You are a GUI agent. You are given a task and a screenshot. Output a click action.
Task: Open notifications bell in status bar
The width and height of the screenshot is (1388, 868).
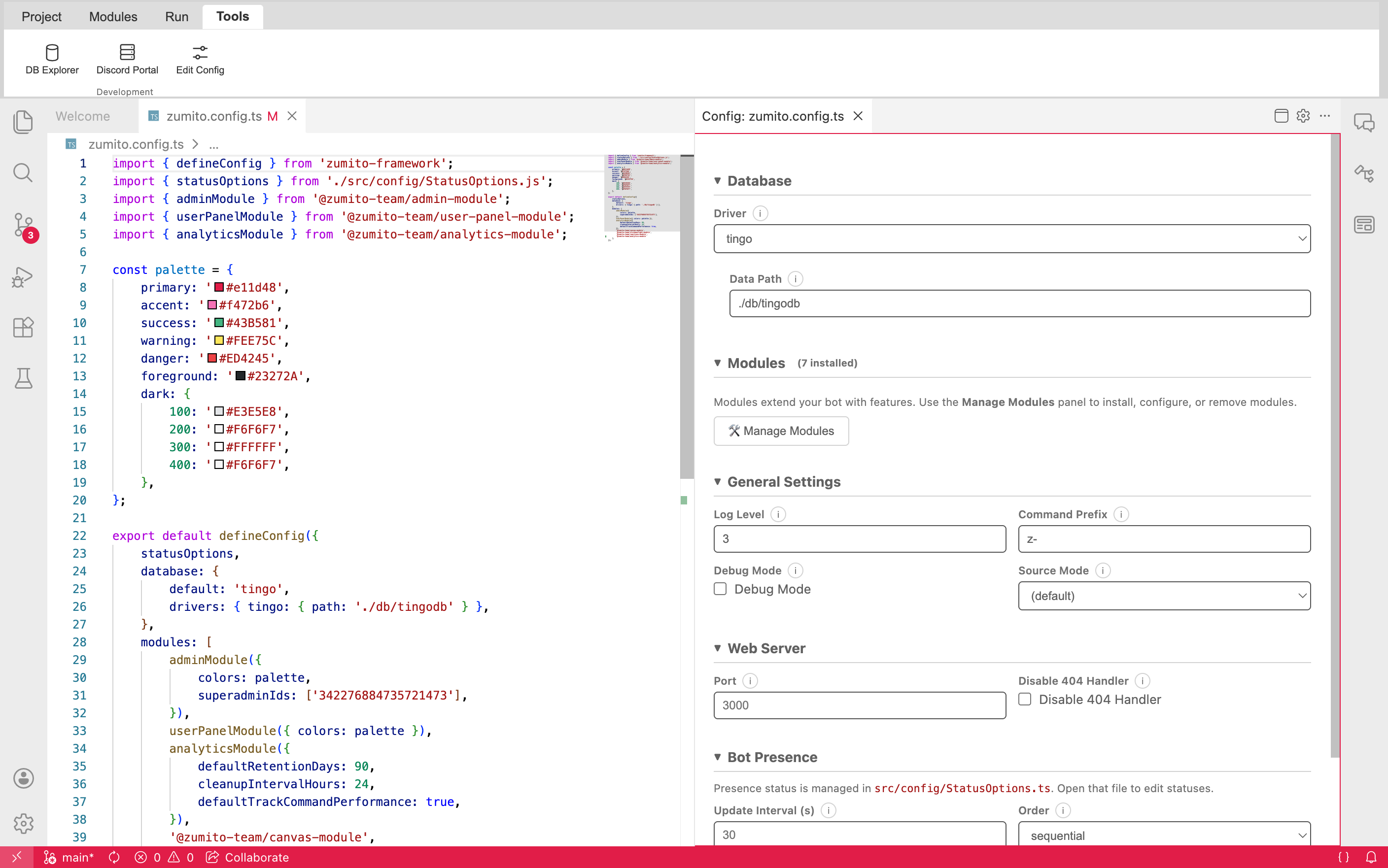(1371, 857)
